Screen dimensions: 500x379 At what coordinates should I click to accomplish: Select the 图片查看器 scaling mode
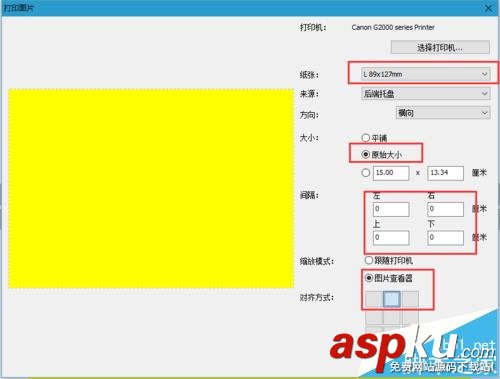(x=368, y=278)
